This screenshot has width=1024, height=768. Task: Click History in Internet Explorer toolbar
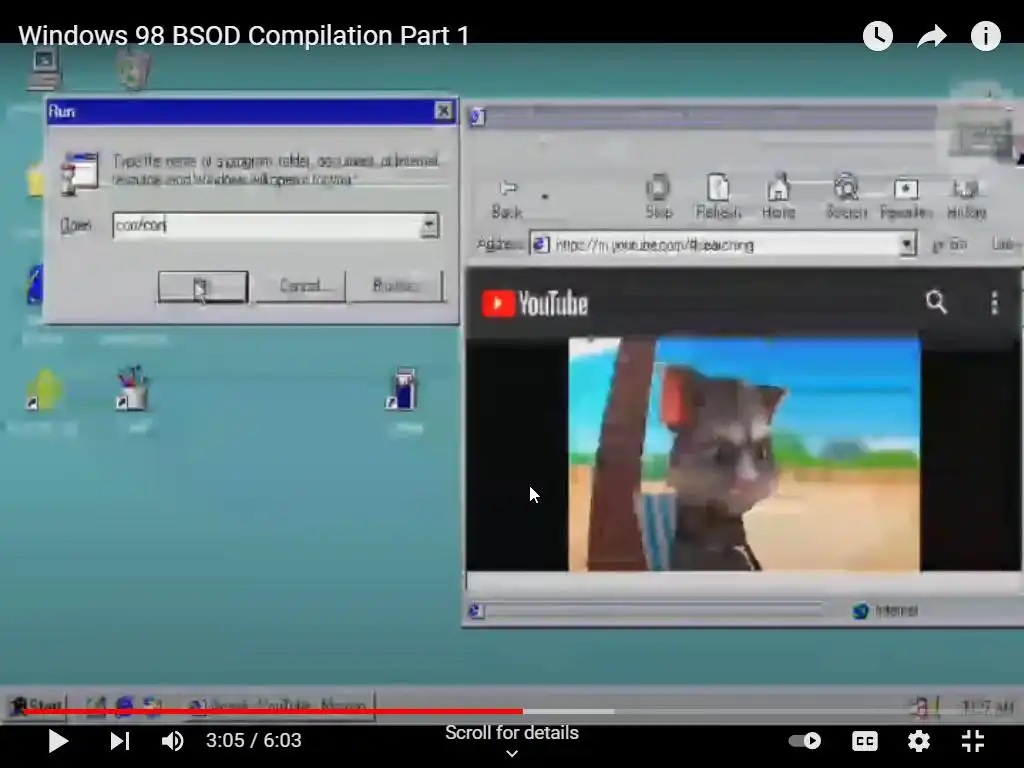(967, 197)
